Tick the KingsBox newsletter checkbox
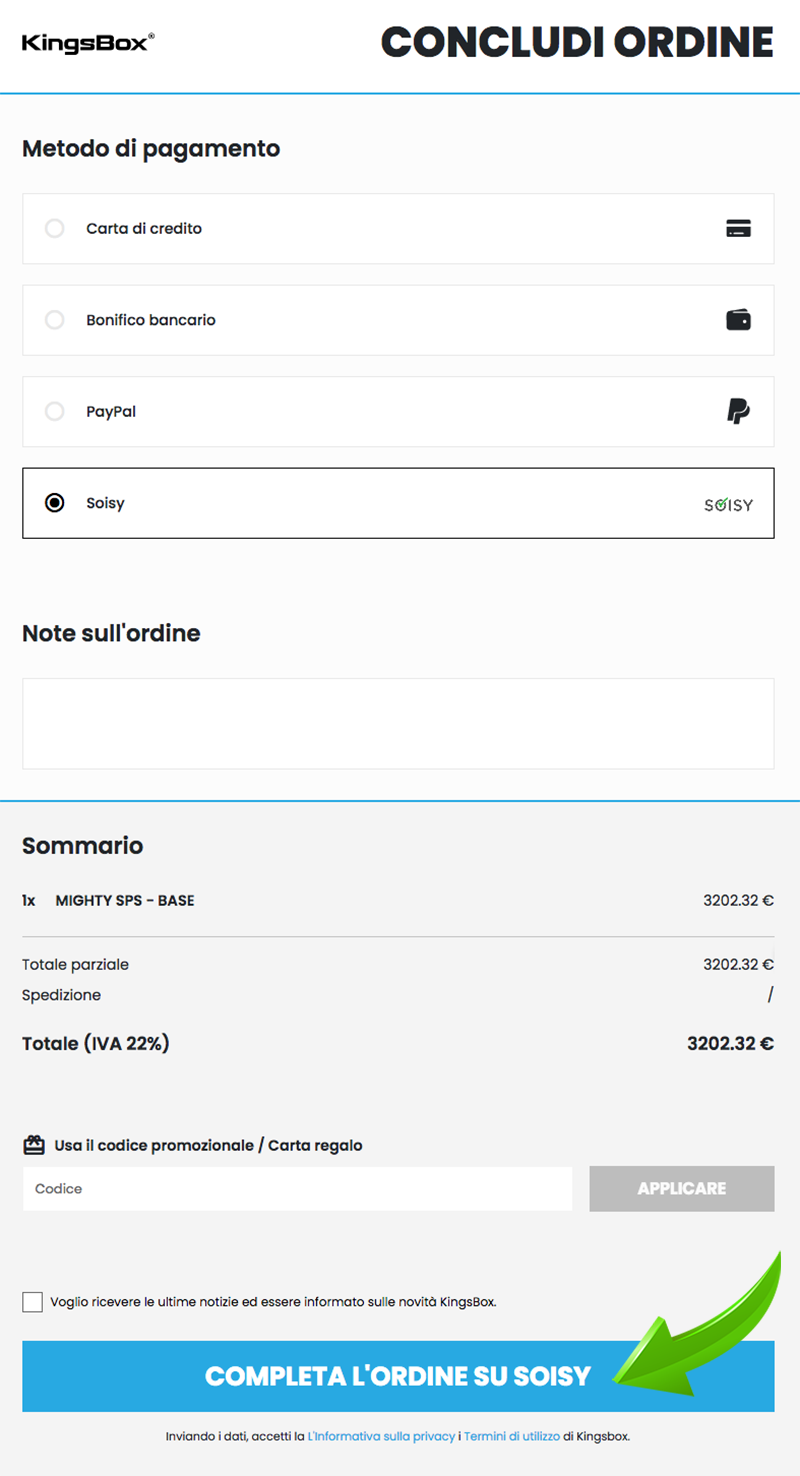 (x=32, y=1302)
